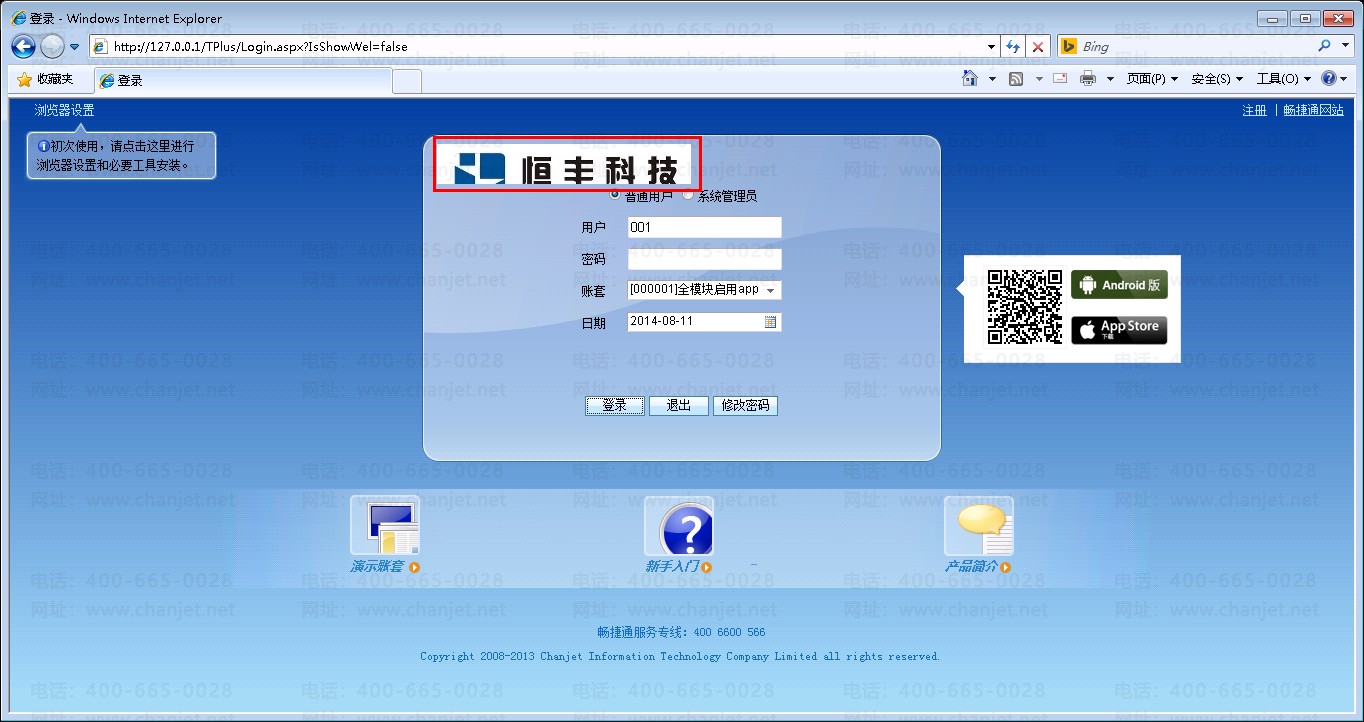1364x722 pixels.
Task: Select the 登录 browser tab
Action: point(243,81)
